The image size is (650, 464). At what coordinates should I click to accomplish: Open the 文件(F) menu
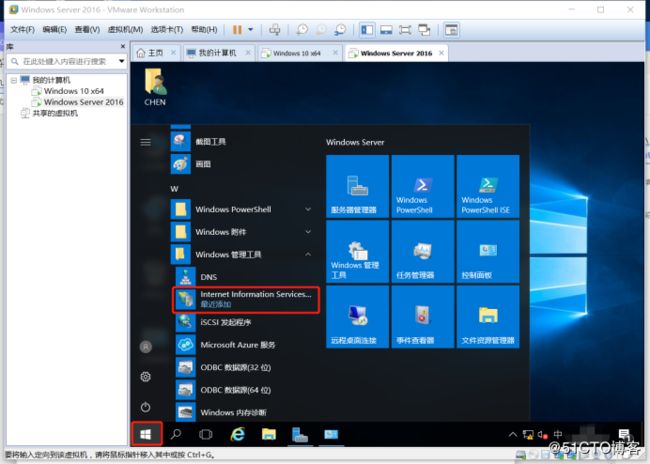22,29
